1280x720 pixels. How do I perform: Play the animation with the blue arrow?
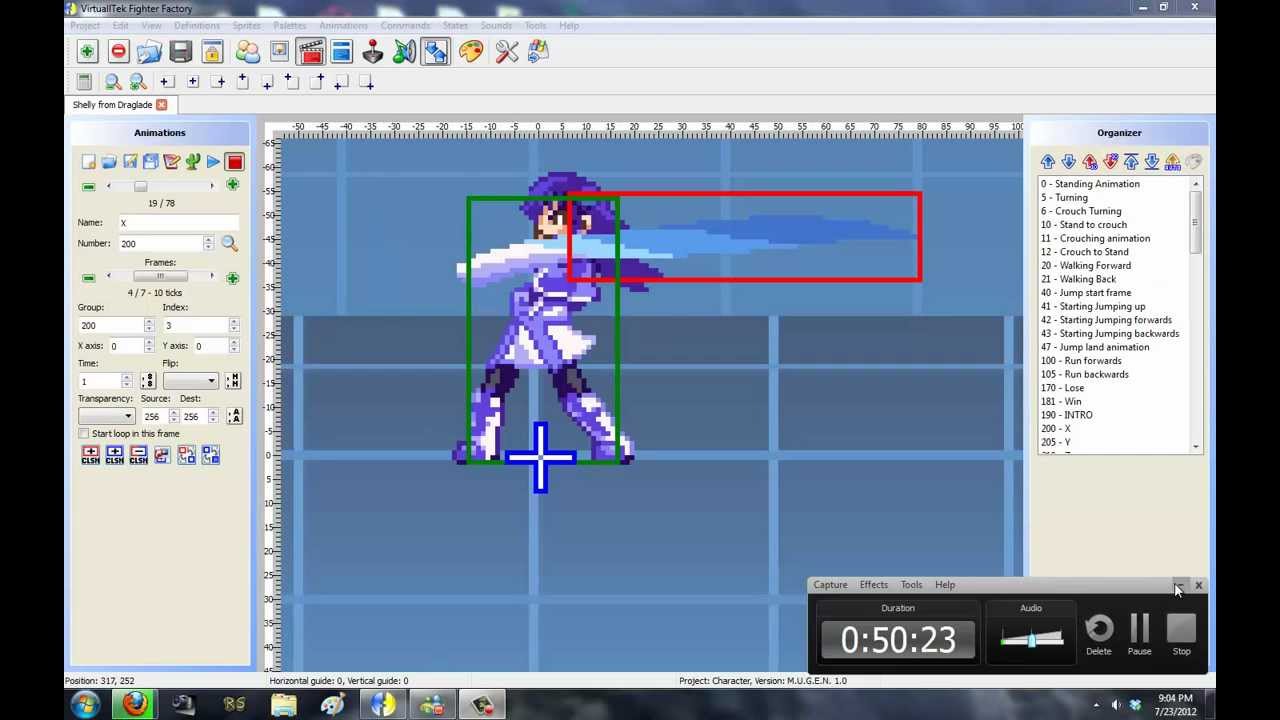point(213,161)
